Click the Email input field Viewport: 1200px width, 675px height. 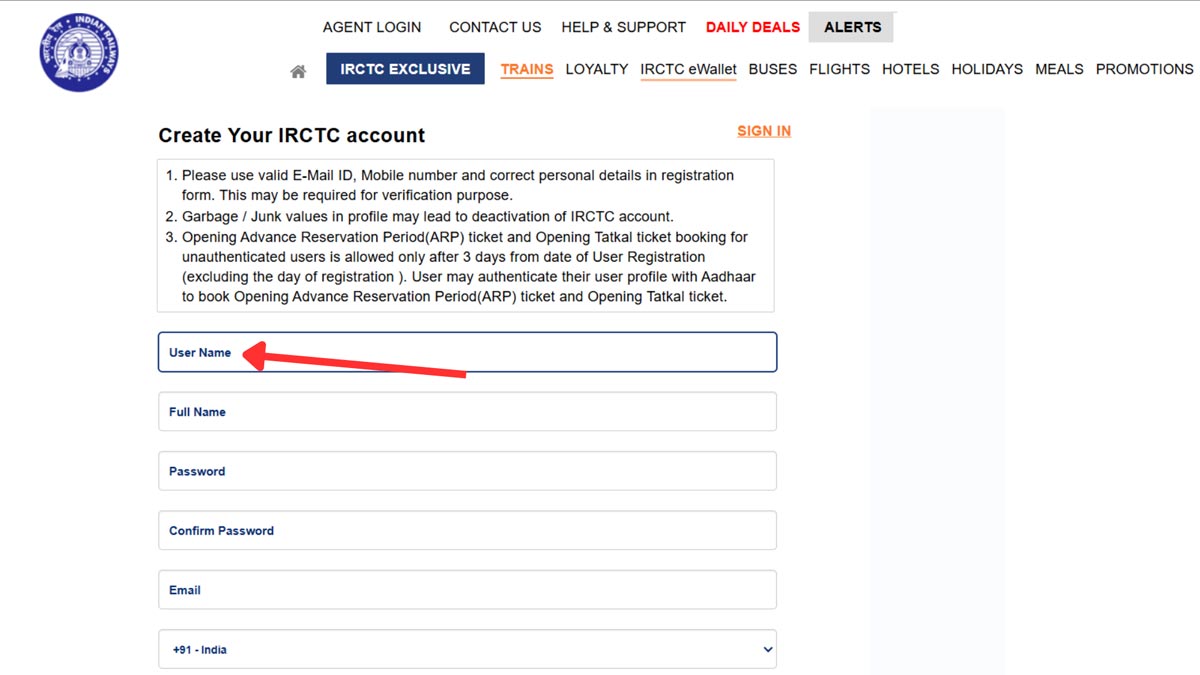coord(466,589)
